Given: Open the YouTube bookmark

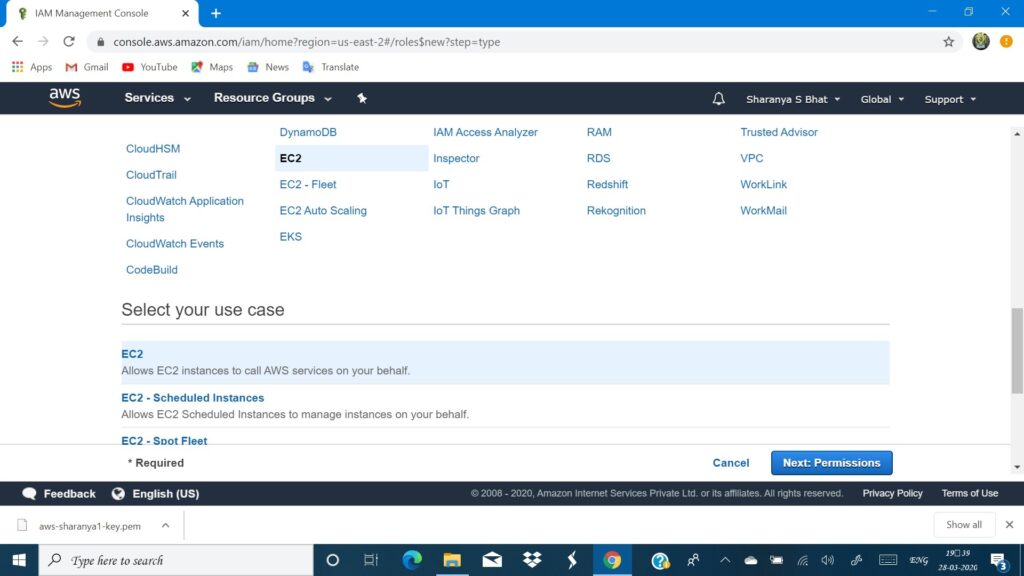Looking at the screenshot, I should pyautogui.click(x=150, y=67).
